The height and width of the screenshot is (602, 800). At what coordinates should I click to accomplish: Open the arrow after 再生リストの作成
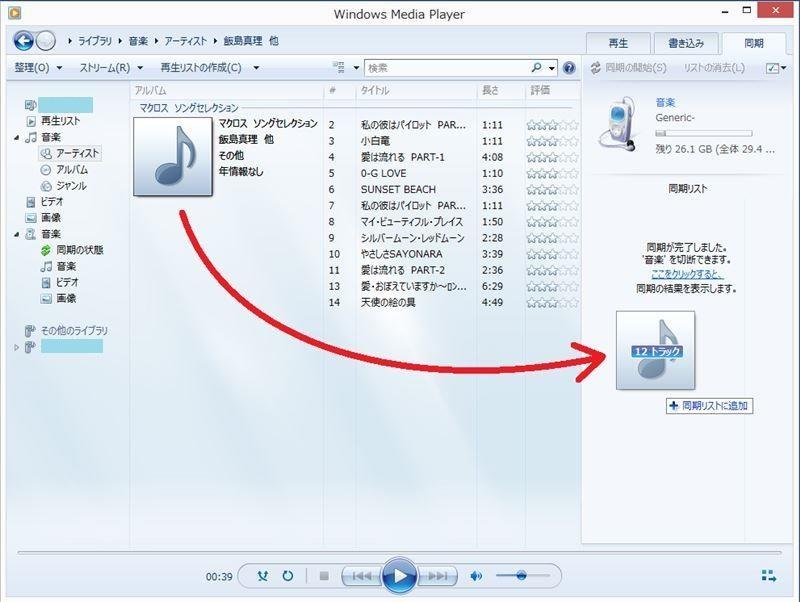(x=256, y=68)
